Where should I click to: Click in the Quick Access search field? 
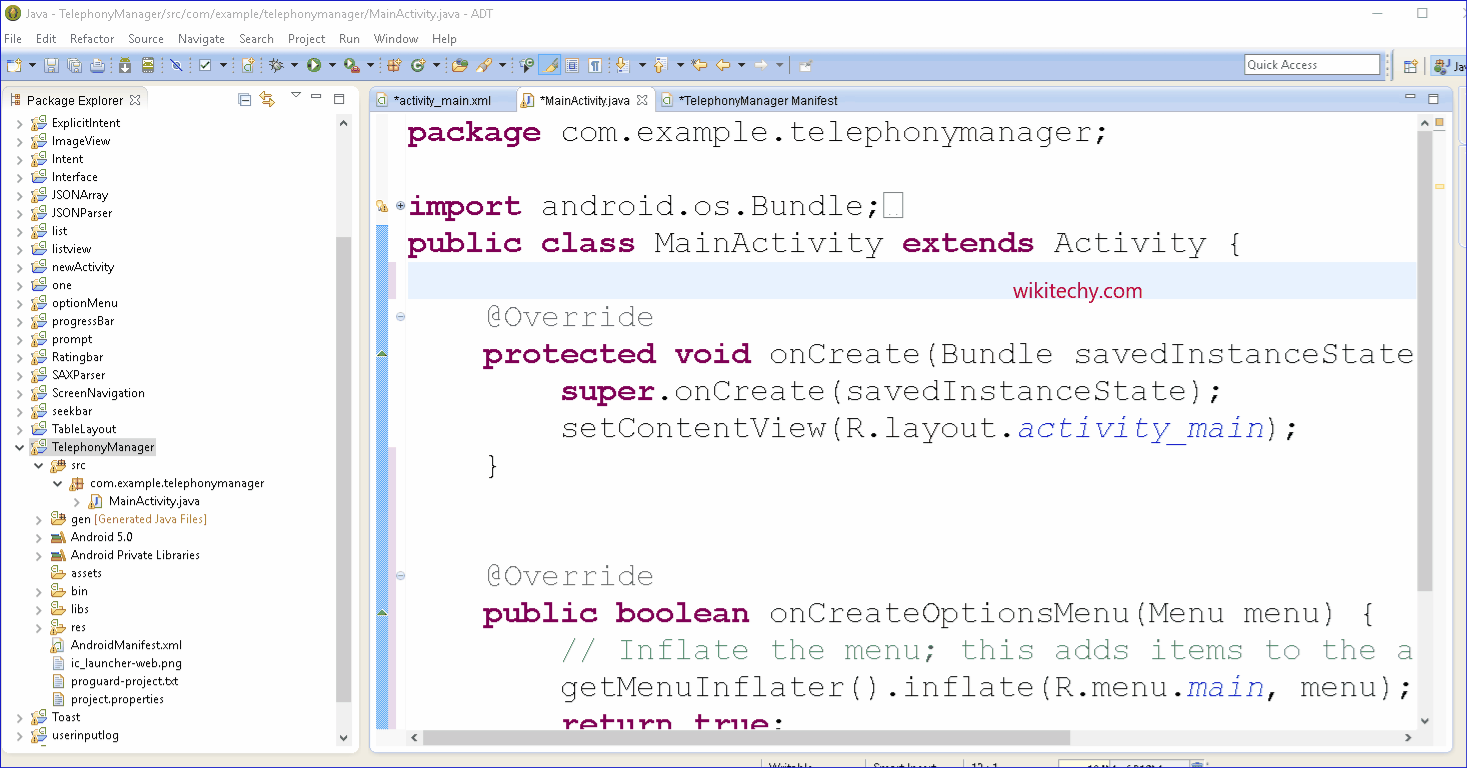[x=1311, y=65]
